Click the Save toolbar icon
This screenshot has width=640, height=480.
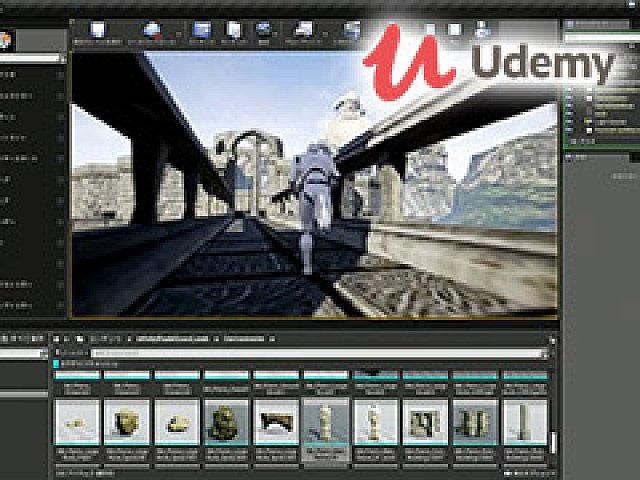click(x=98, y=30)
